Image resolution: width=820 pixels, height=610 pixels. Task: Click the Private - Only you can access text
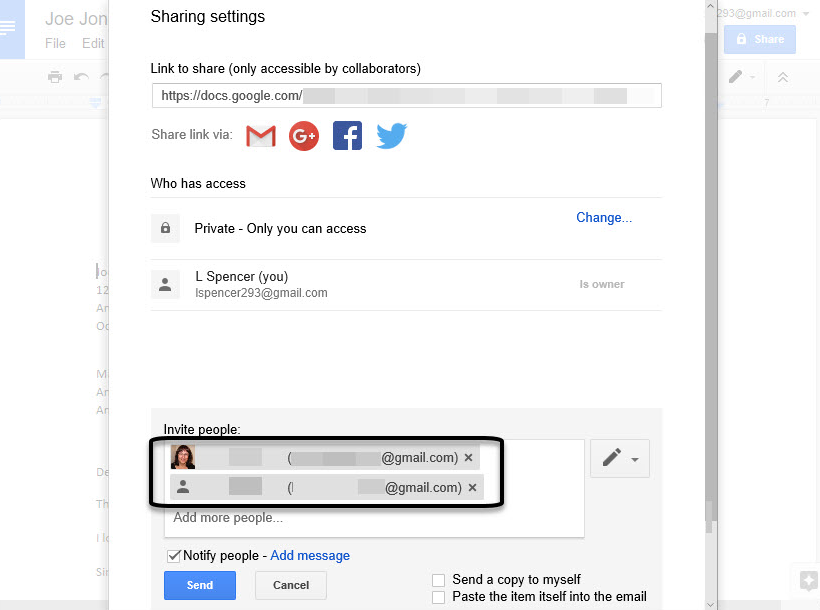click(x=280, y=229)
